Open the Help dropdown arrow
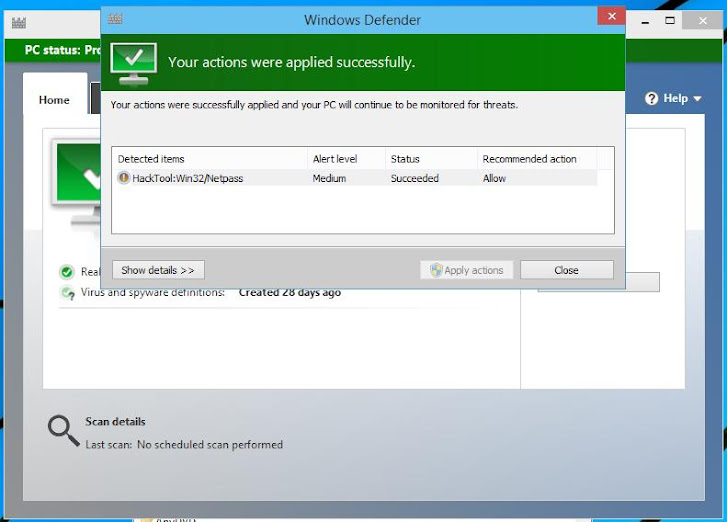The height and width of the screenshot is (522, 727). (697, 99)
